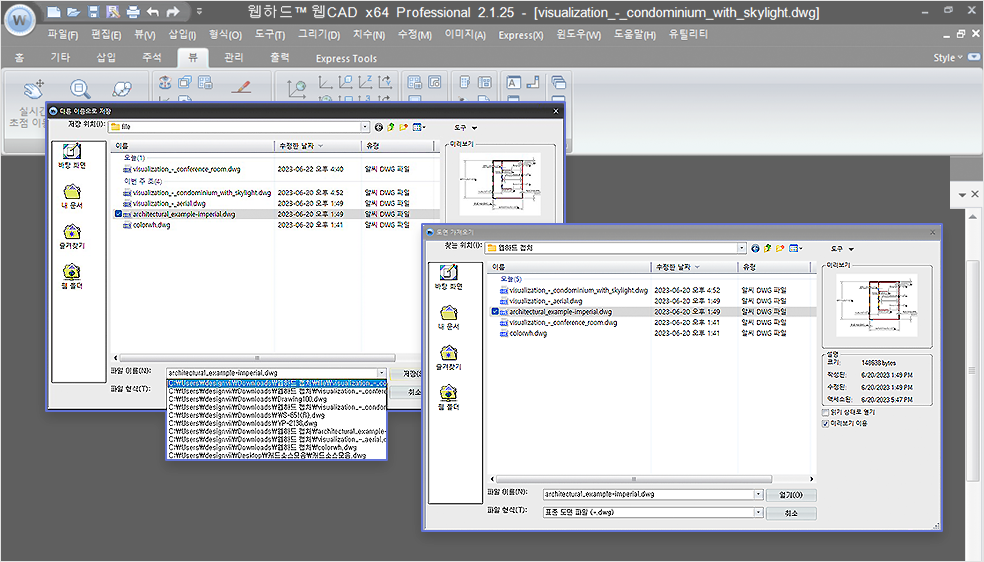The width and height of the screenshot is (984, 562).
Task: Select the realtime Pan hand tool in ribbon
Action: coord(34,89)
